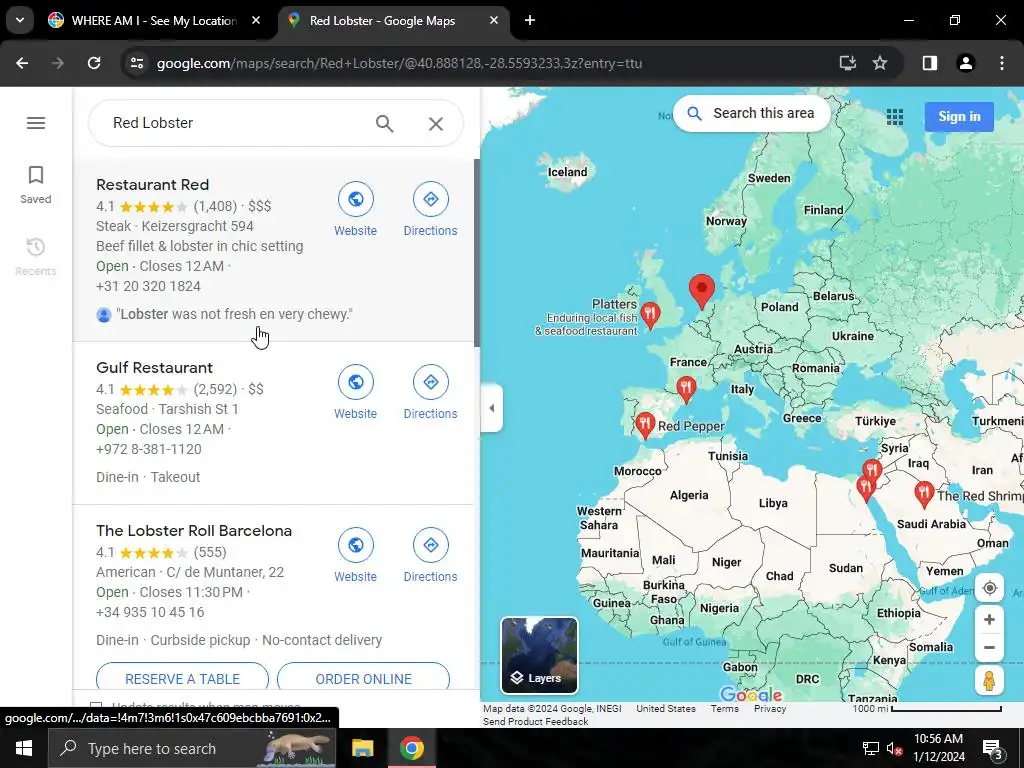The height and width of the screenshot is (768, 1024).
Task: Click RESERVE A TABLE button
Action: (x=182, y=679)
